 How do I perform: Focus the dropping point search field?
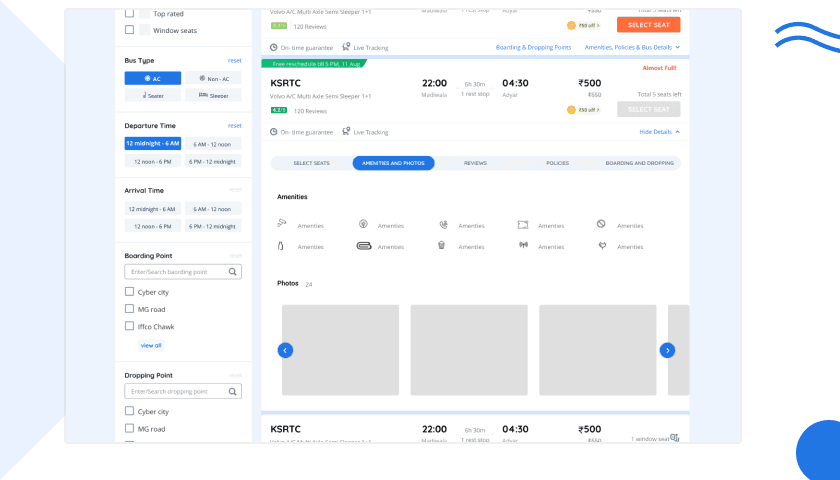(183, 392)
